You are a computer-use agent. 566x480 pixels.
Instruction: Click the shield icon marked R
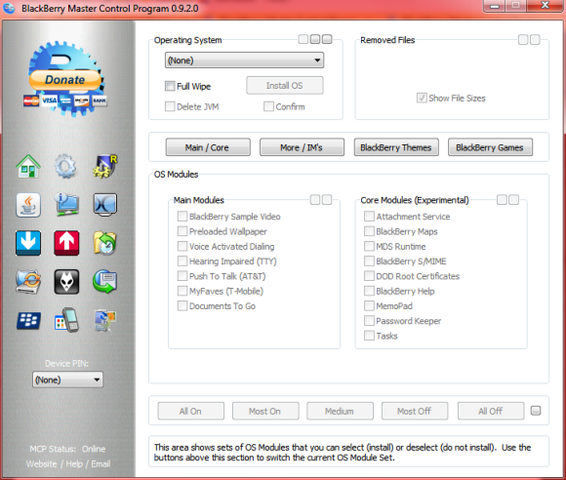tap(105, 166)
